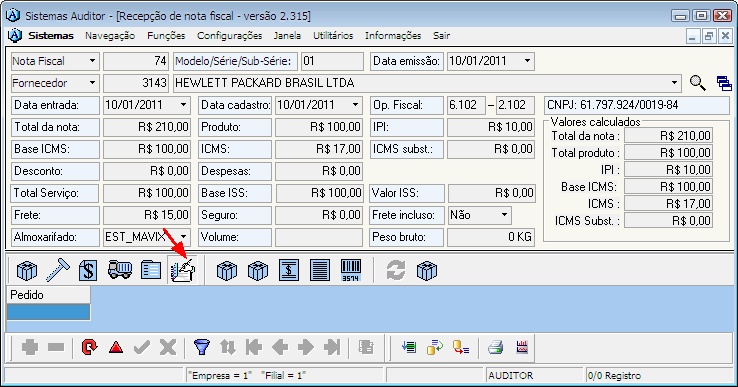Viewport: 738px width, 387px height.
Task: Go to first record arrow icon
Action: 254,347
